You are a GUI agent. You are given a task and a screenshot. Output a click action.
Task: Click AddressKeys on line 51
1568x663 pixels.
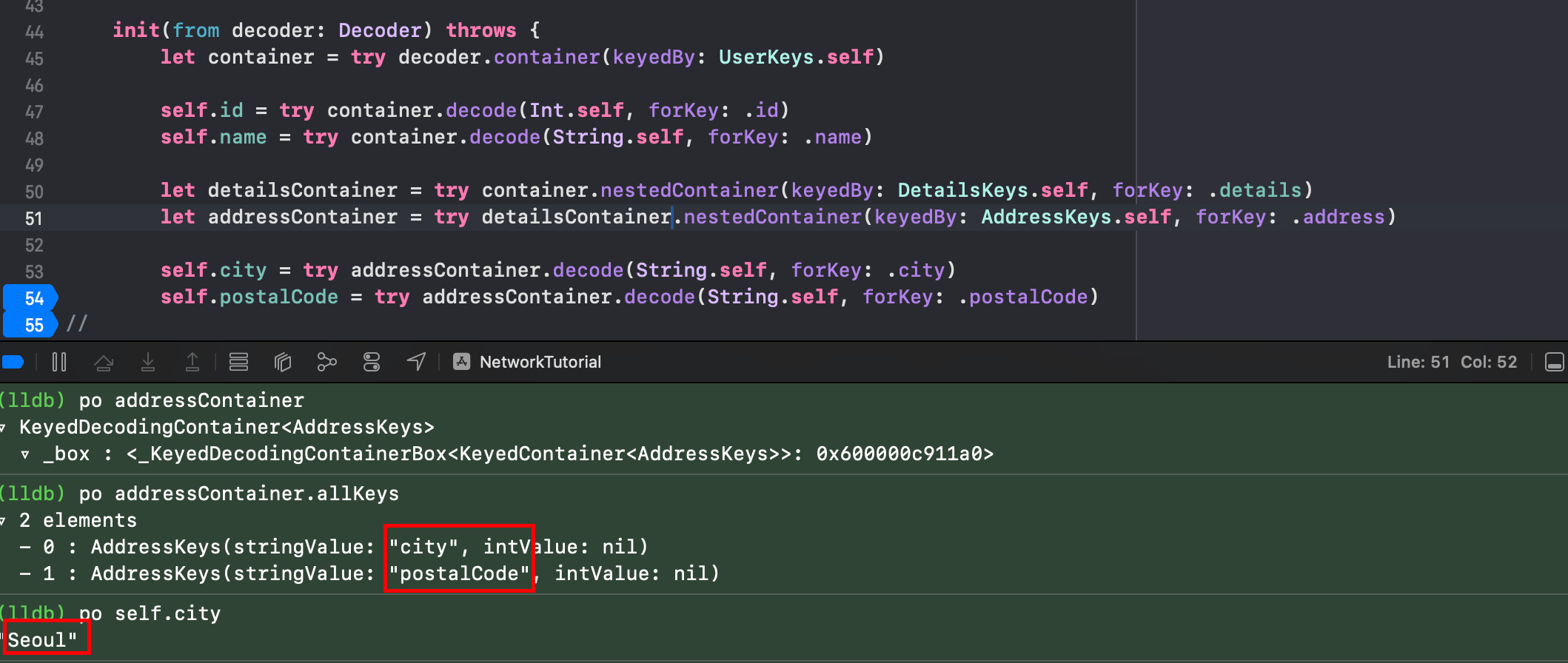point(1046,217)
